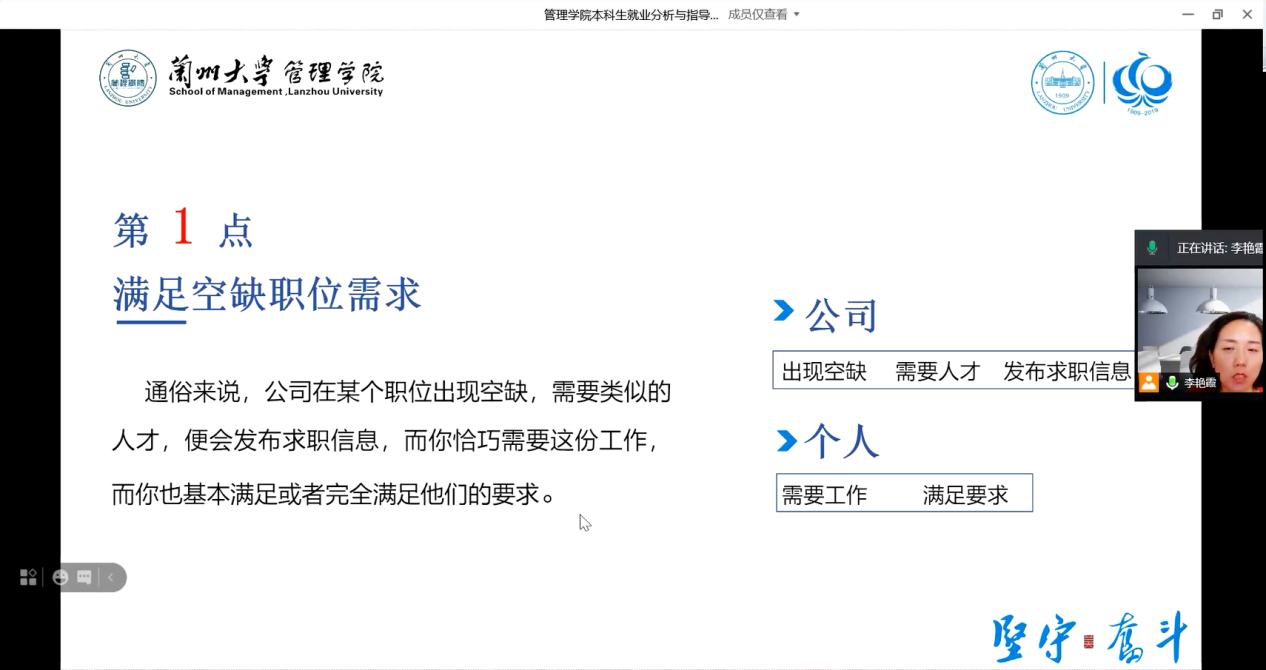Click the blue anniversary swirl logo
Screen dimensions: 1266x670
click(1142, 83)
